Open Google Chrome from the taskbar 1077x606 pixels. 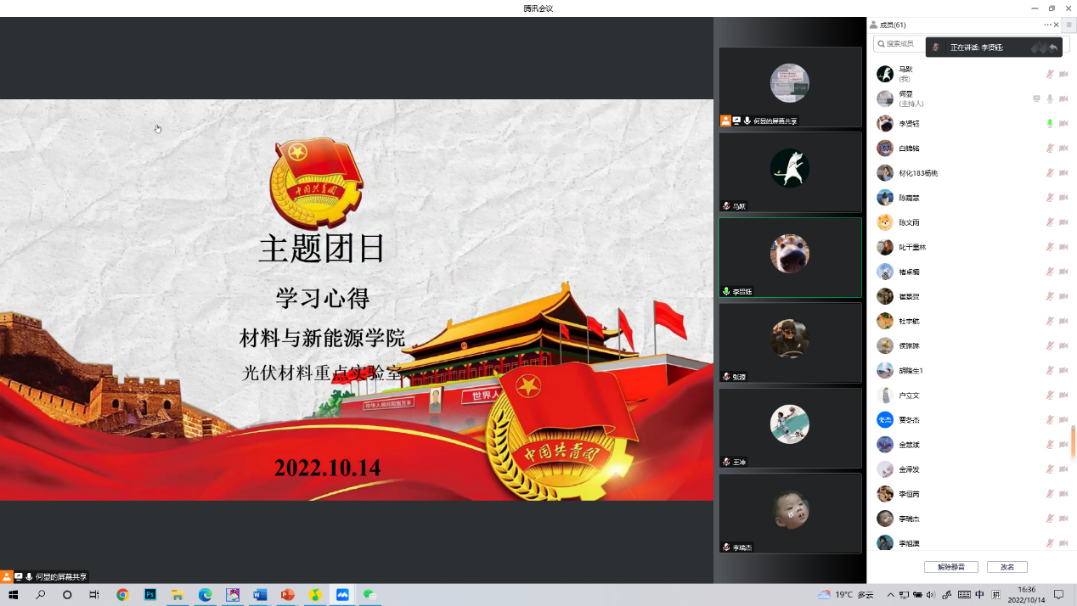pos(122,594)
